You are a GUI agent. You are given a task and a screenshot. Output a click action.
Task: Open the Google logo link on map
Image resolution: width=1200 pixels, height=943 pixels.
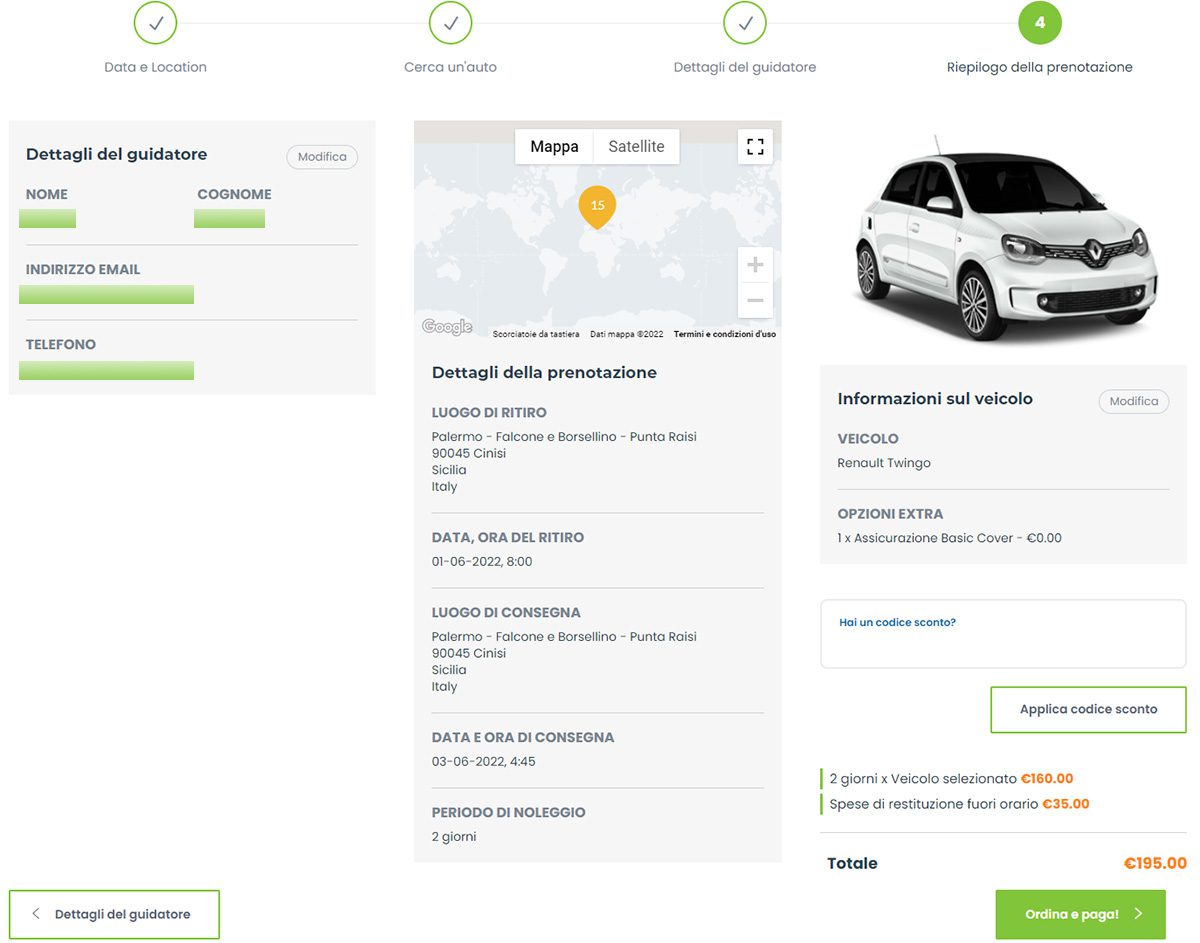tap(447, 327)
